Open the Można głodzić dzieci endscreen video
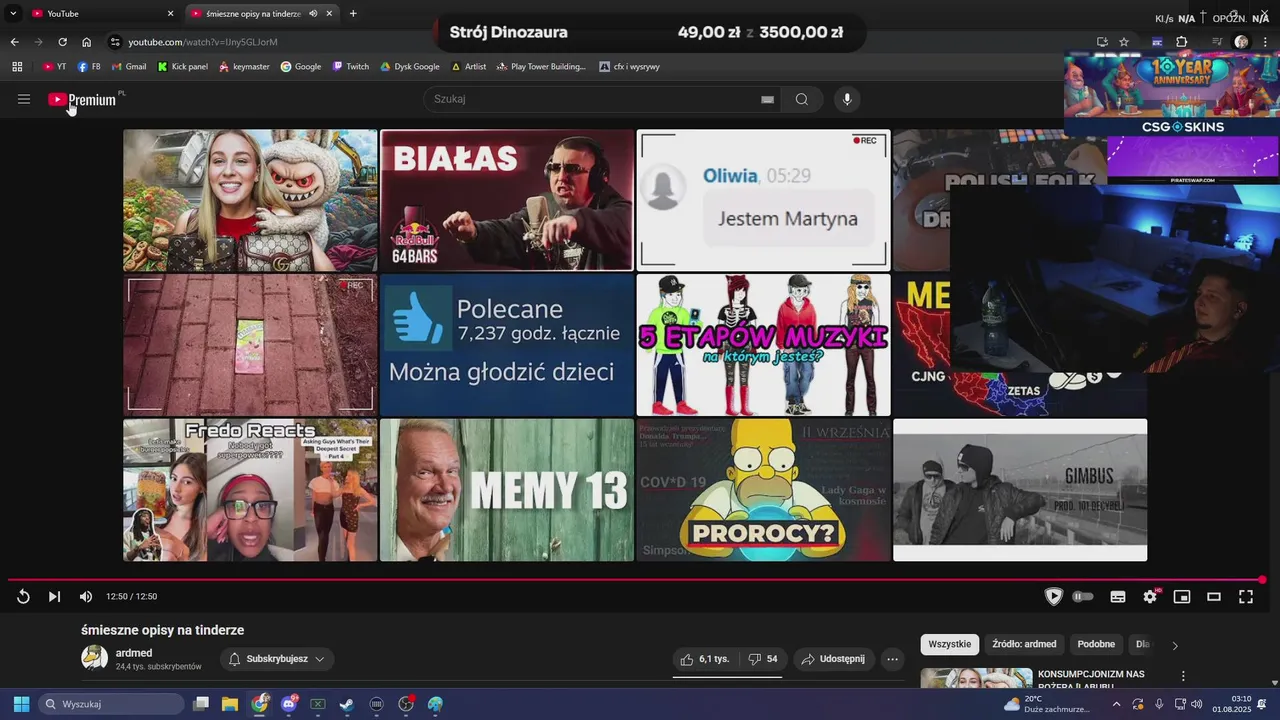This screenshot has width=1280, height=720. (507, 345)
